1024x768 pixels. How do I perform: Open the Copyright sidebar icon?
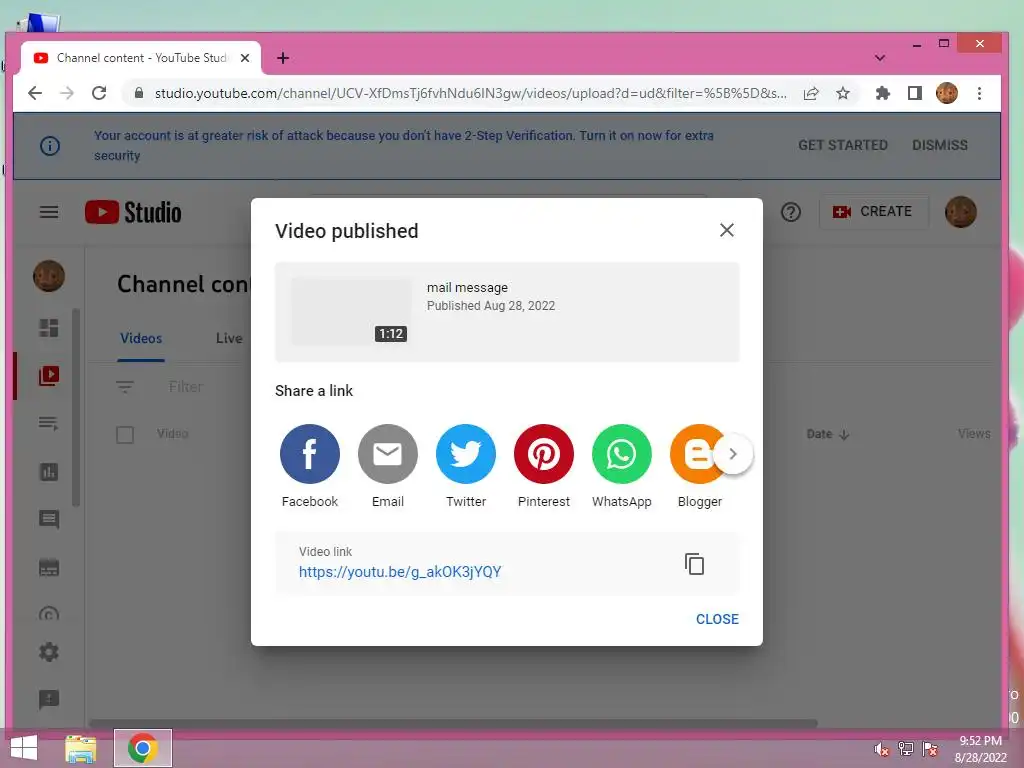[49, 614]
